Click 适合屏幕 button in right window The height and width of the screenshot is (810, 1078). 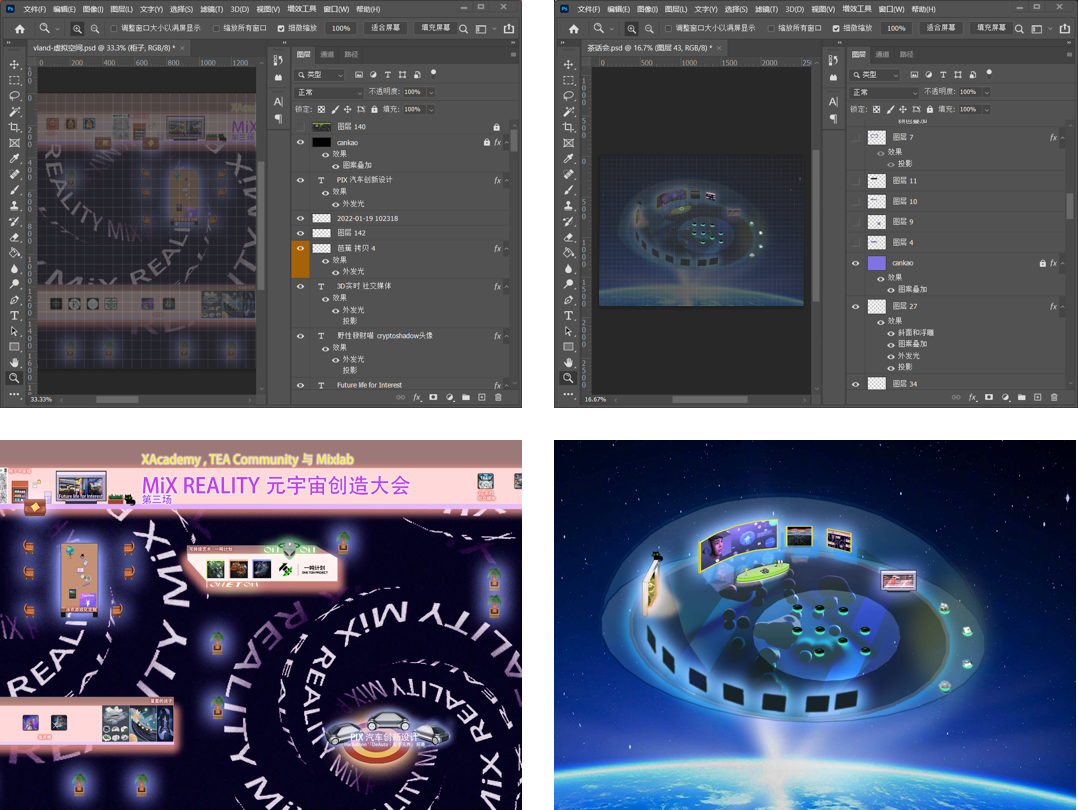pos(940,28)
